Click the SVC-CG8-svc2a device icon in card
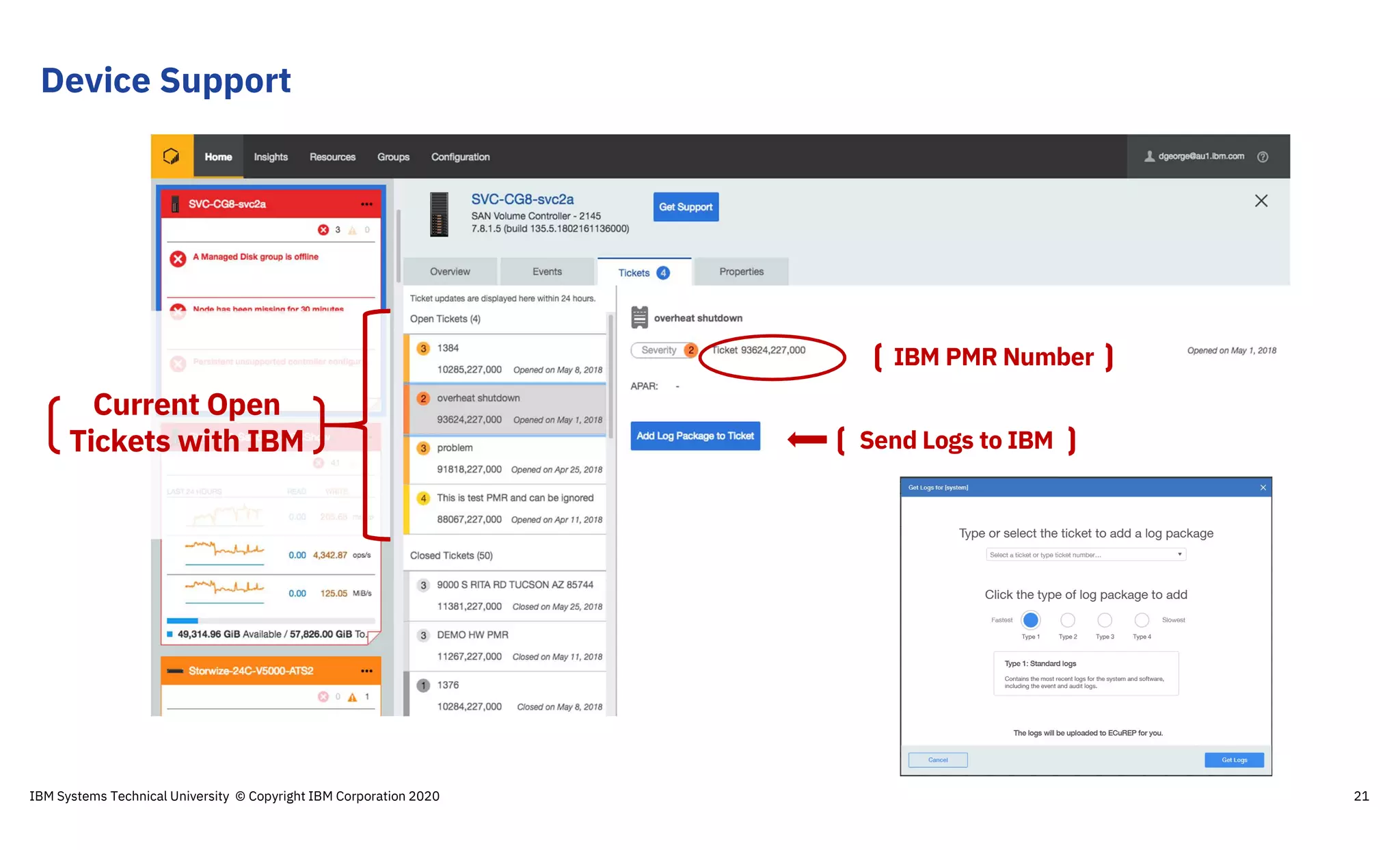The height and width of the screenshot is (850, 1400). point(175,204)
